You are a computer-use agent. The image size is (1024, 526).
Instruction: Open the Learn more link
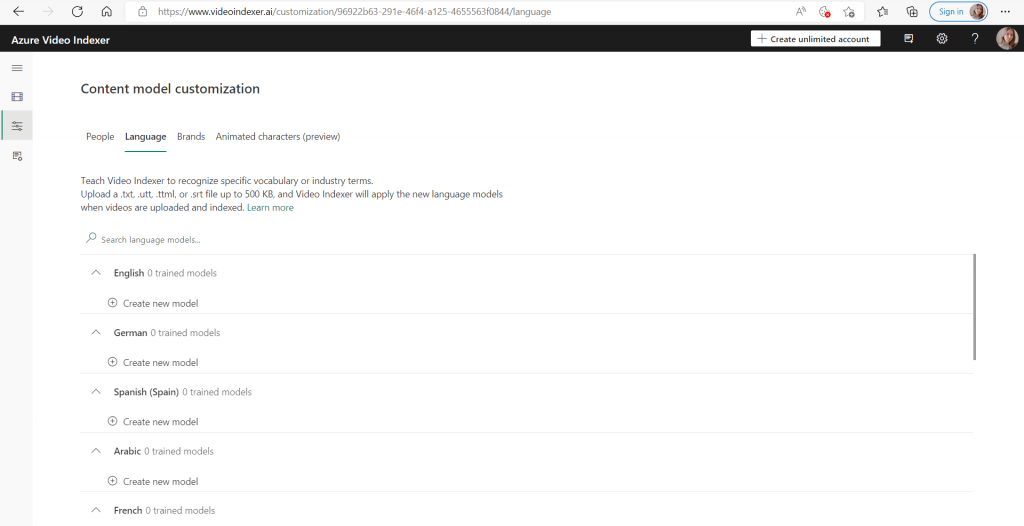[270, 208]
